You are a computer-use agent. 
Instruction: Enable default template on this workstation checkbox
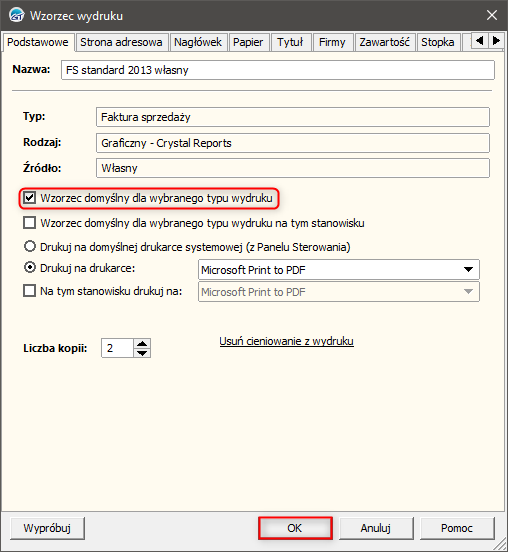(x=30, y=223)
